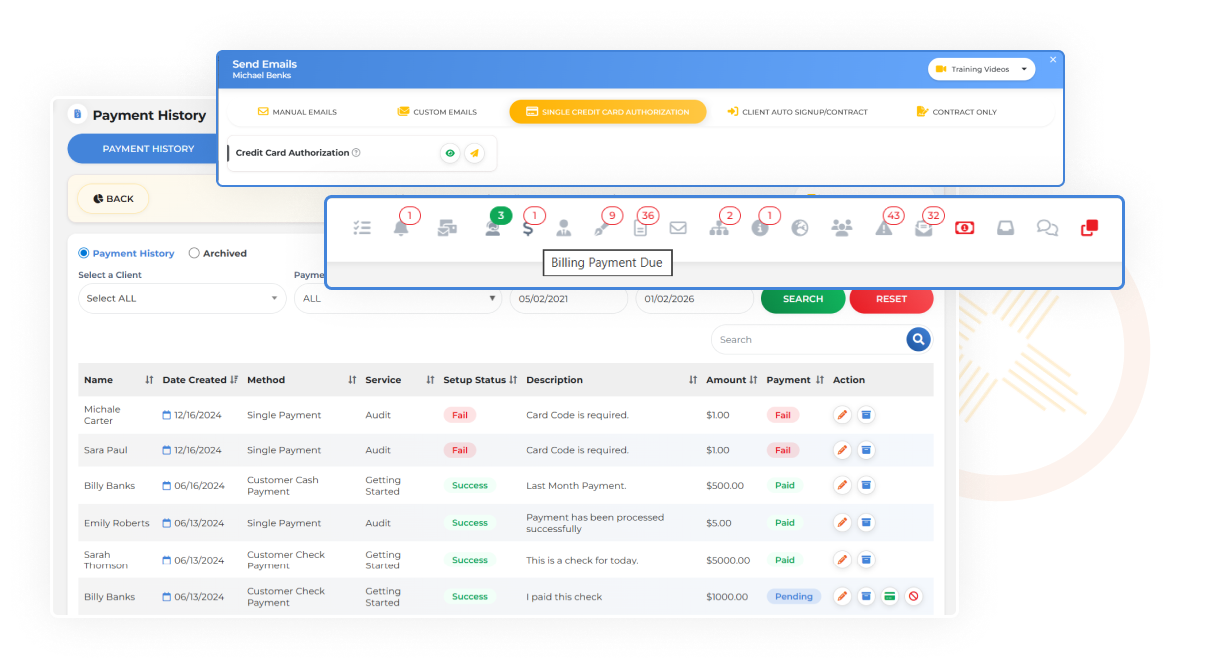Send the Credit Card Authorization email

click(x=475, y=153)
